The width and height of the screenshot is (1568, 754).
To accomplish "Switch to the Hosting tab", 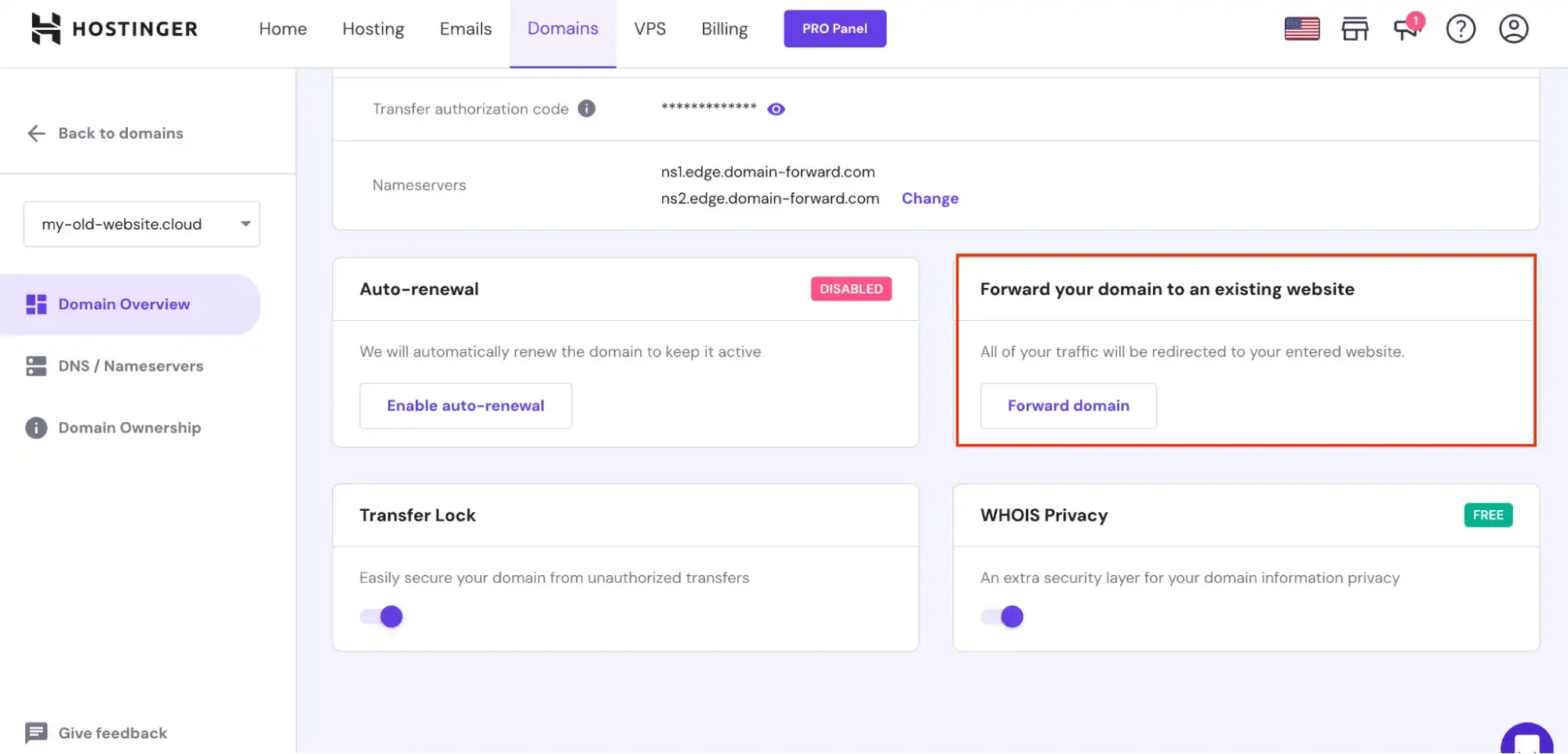I will 373,28.
